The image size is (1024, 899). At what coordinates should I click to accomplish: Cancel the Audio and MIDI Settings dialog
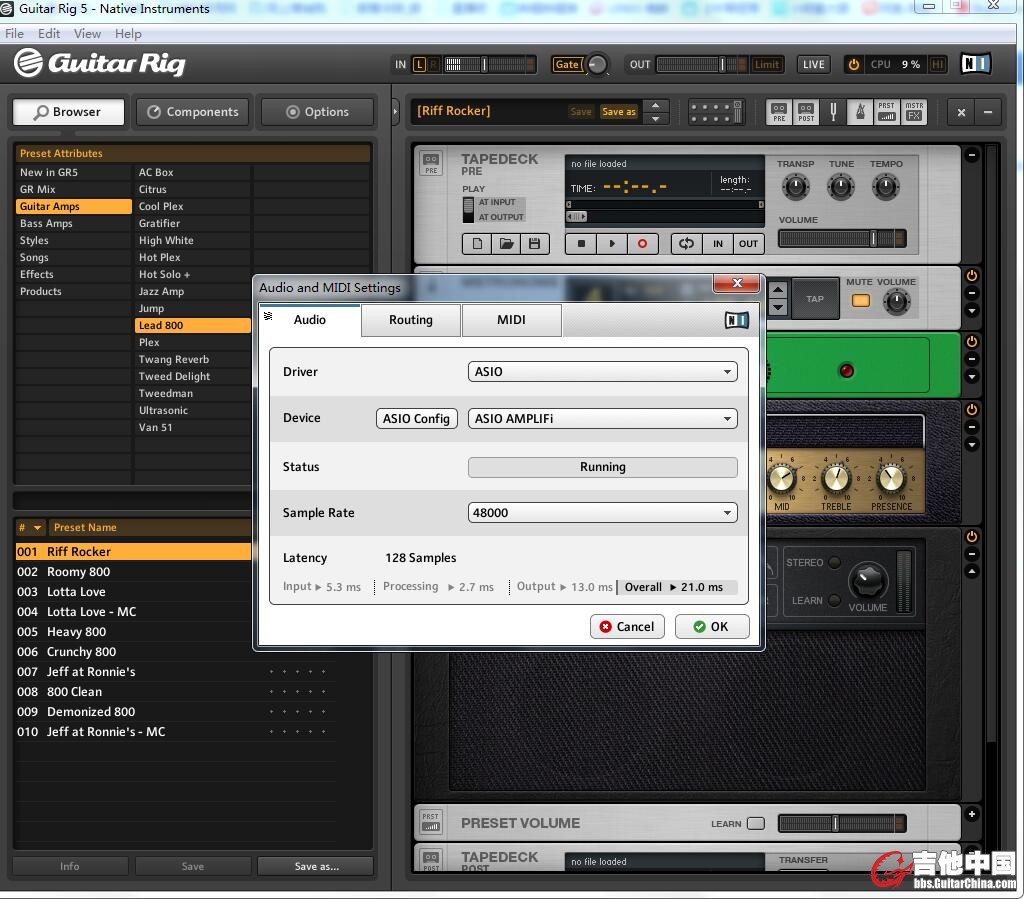627,627
